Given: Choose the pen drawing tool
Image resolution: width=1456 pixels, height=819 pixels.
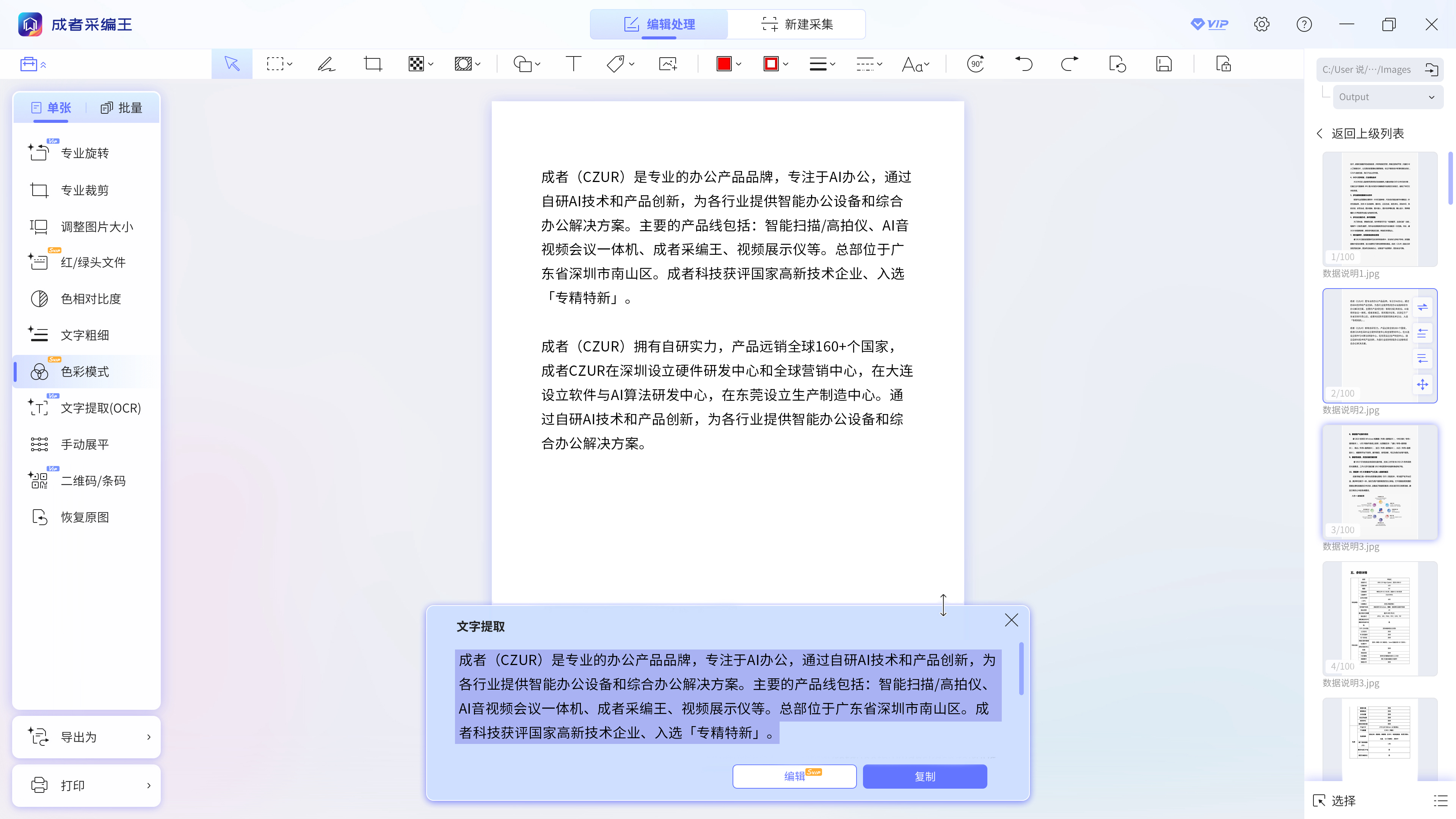Looking at the screenshot, I should pyautogui.click(x=326, y=64).
